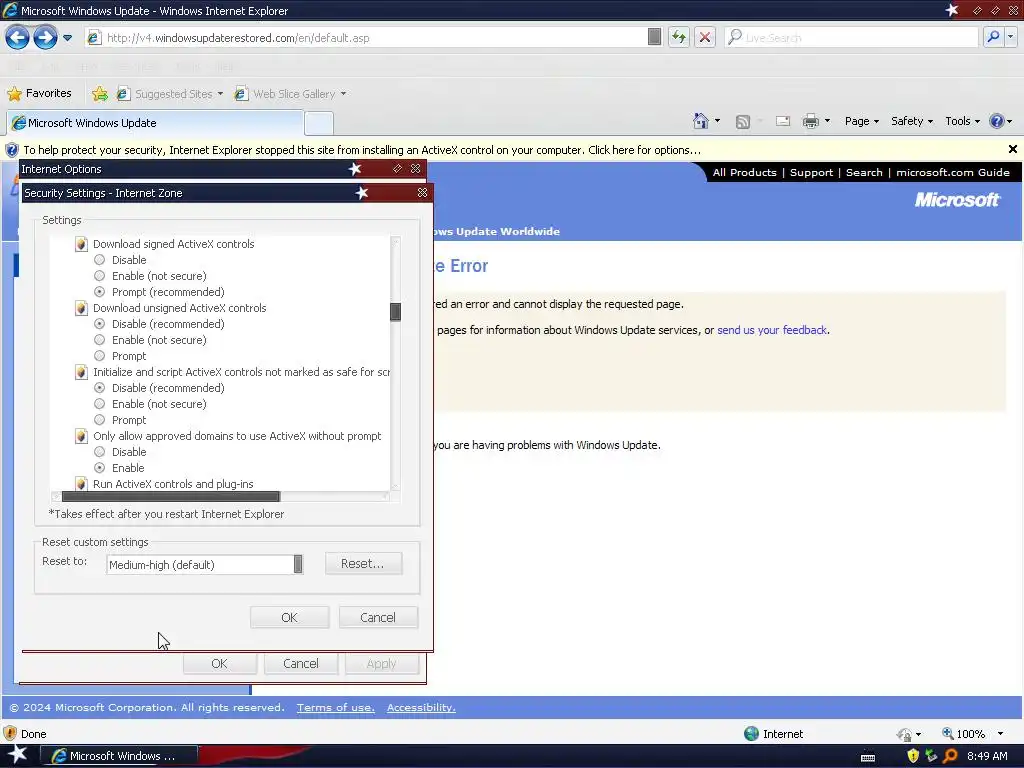This screenshot has height=768, width=1024.
Task: Close the yellow information bar
Action: click(1012, 150)
